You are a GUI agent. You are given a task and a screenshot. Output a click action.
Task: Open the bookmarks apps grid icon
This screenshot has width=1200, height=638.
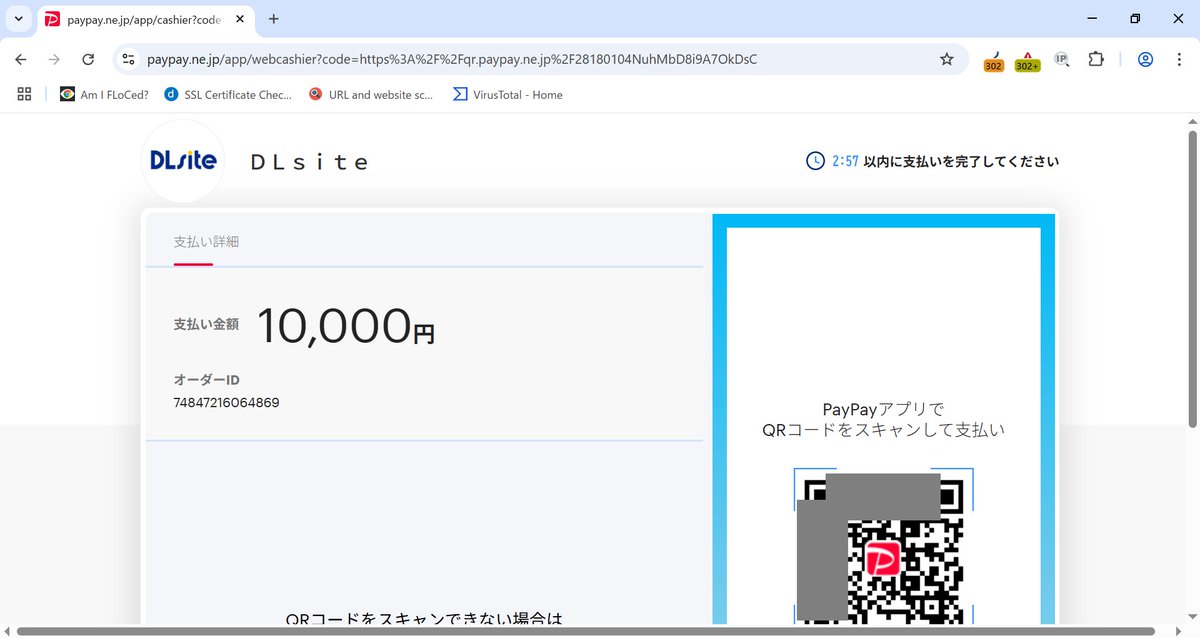coord(25,94)
